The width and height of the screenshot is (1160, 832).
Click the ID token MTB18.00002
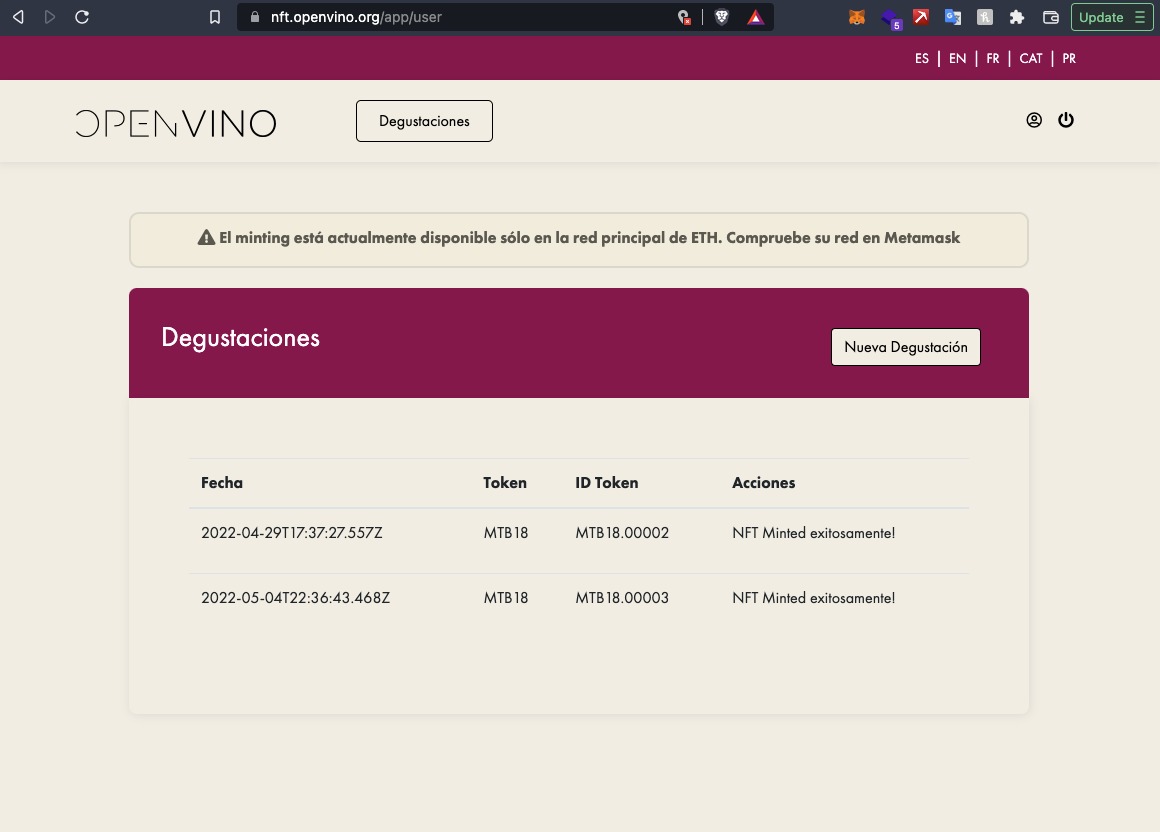[622, 532]
